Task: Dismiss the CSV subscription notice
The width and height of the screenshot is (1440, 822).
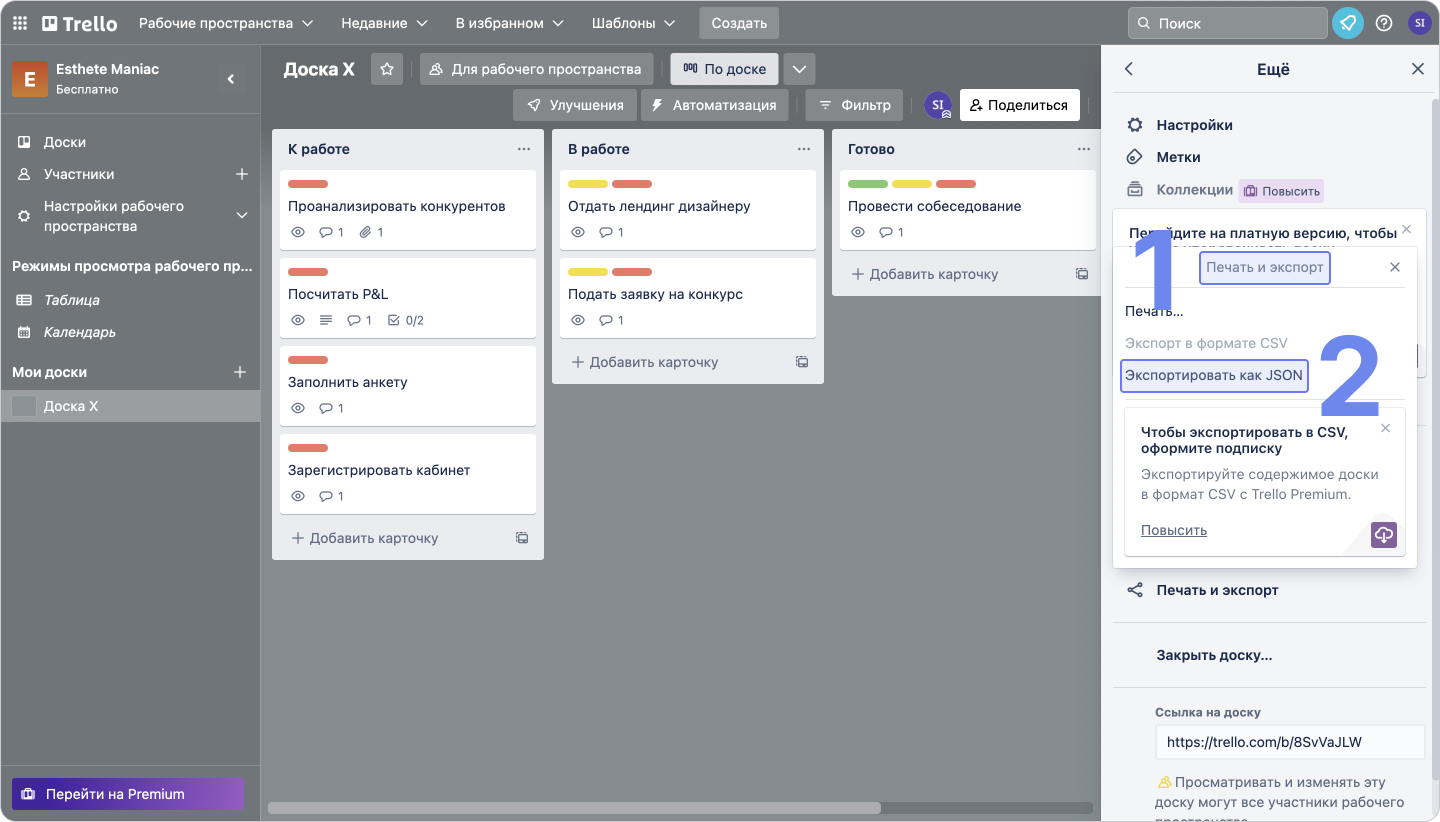Action: tap(1385, 428)
